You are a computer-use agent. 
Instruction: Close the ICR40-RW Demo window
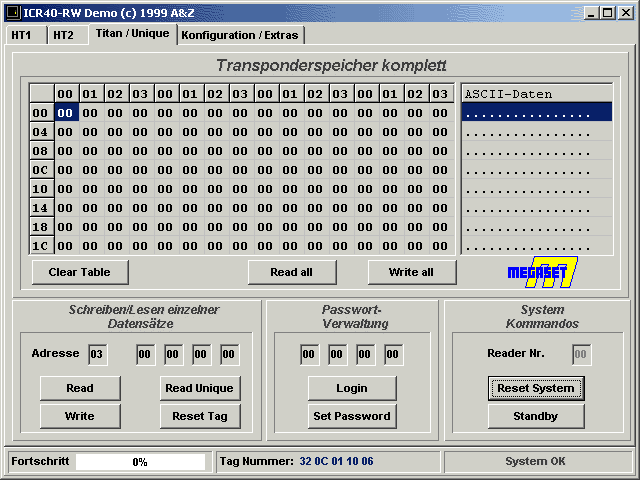626,13
